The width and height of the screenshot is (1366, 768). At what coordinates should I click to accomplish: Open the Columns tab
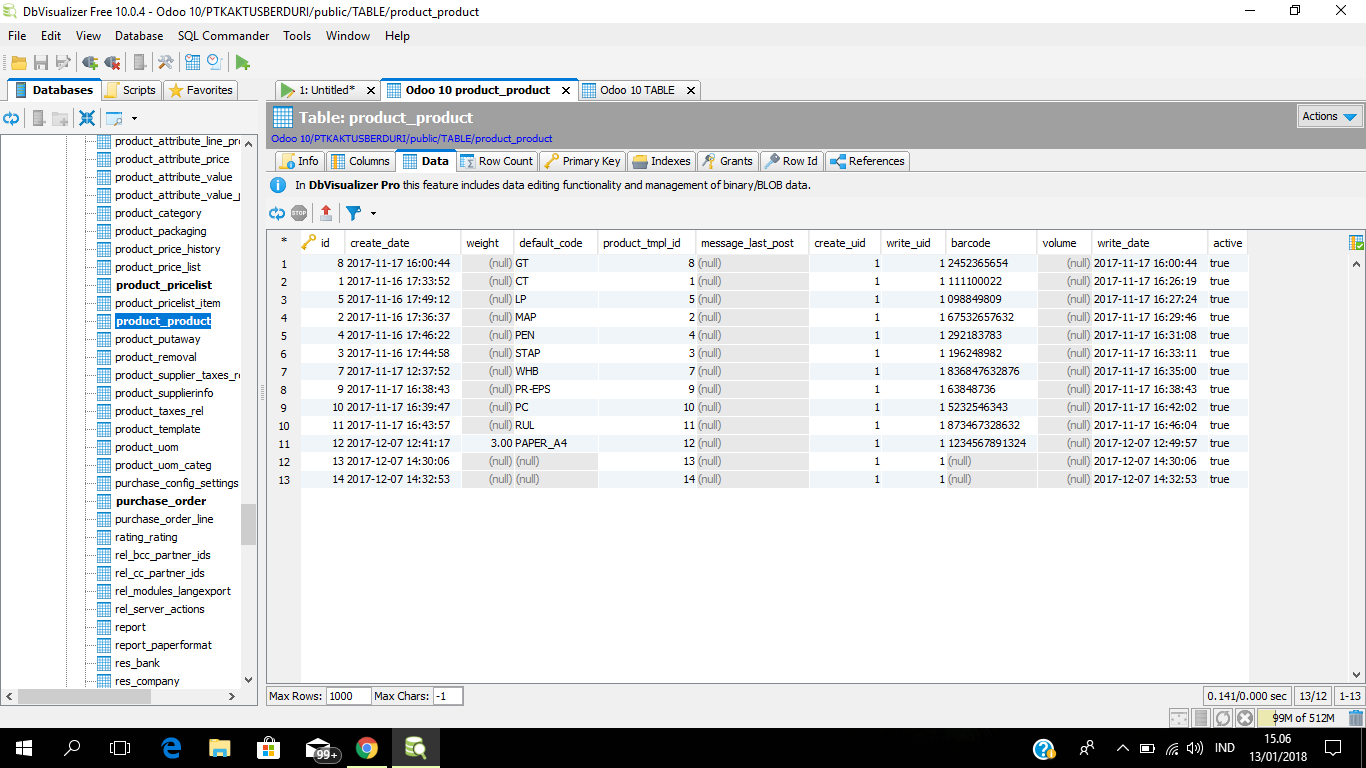[360, 161]
